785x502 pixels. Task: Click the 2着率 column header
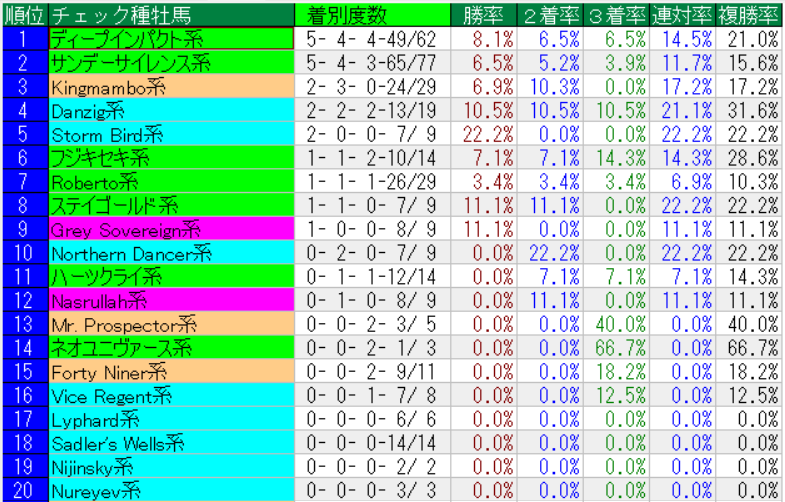point(551,14)
